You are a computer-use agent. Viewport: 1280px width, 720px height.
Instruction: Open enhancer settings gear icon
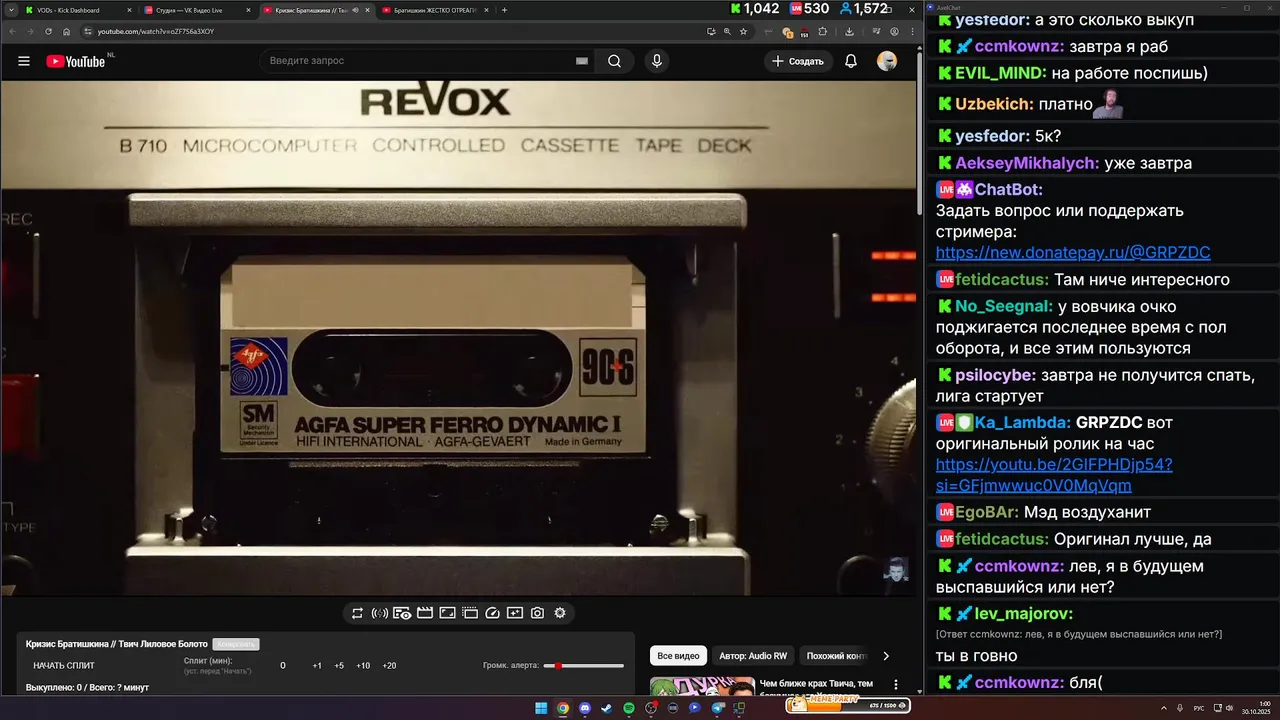tap(560, 613)
